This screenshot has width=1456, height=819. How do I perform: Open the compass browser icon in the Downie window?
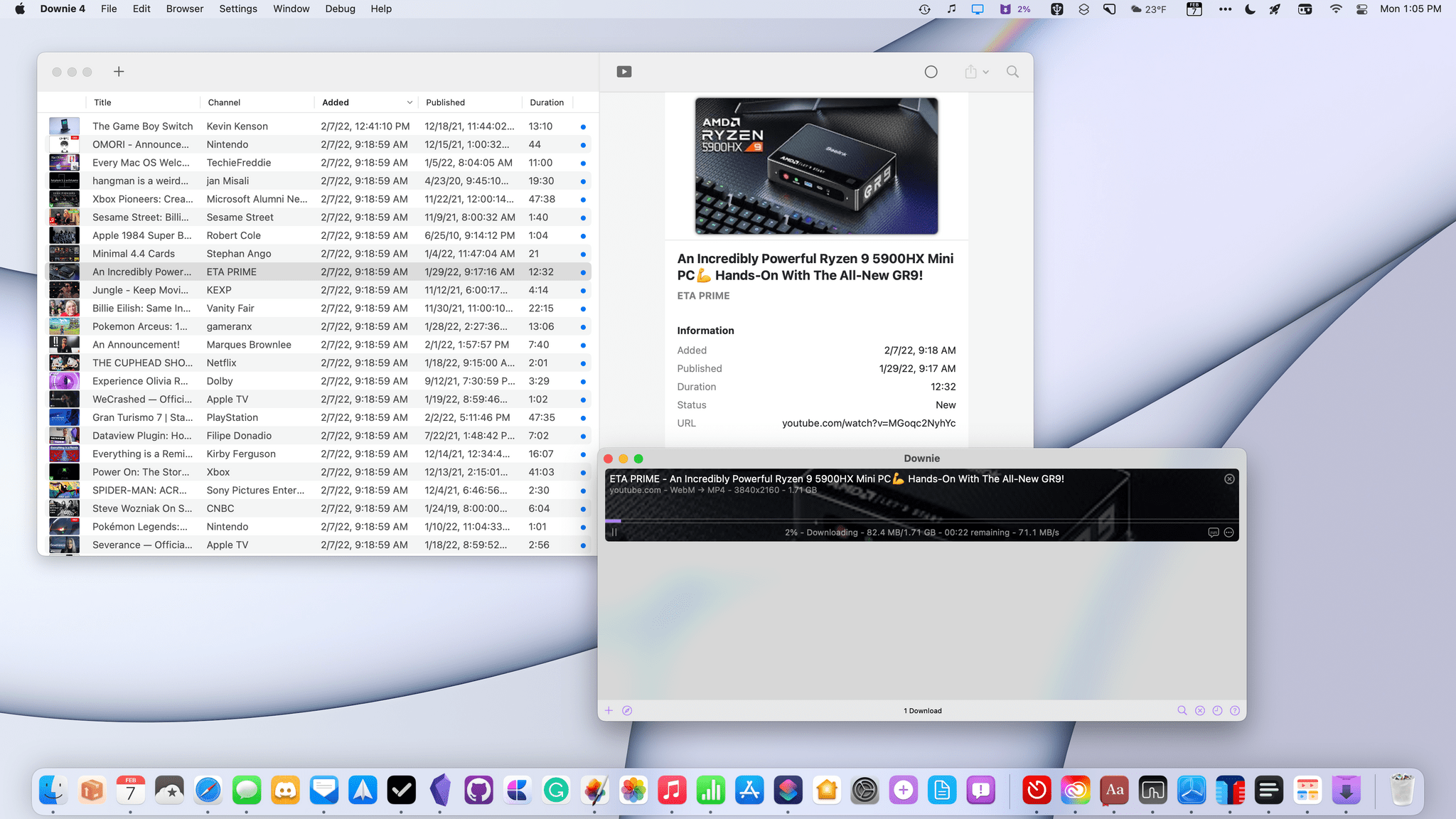point(627,710)
